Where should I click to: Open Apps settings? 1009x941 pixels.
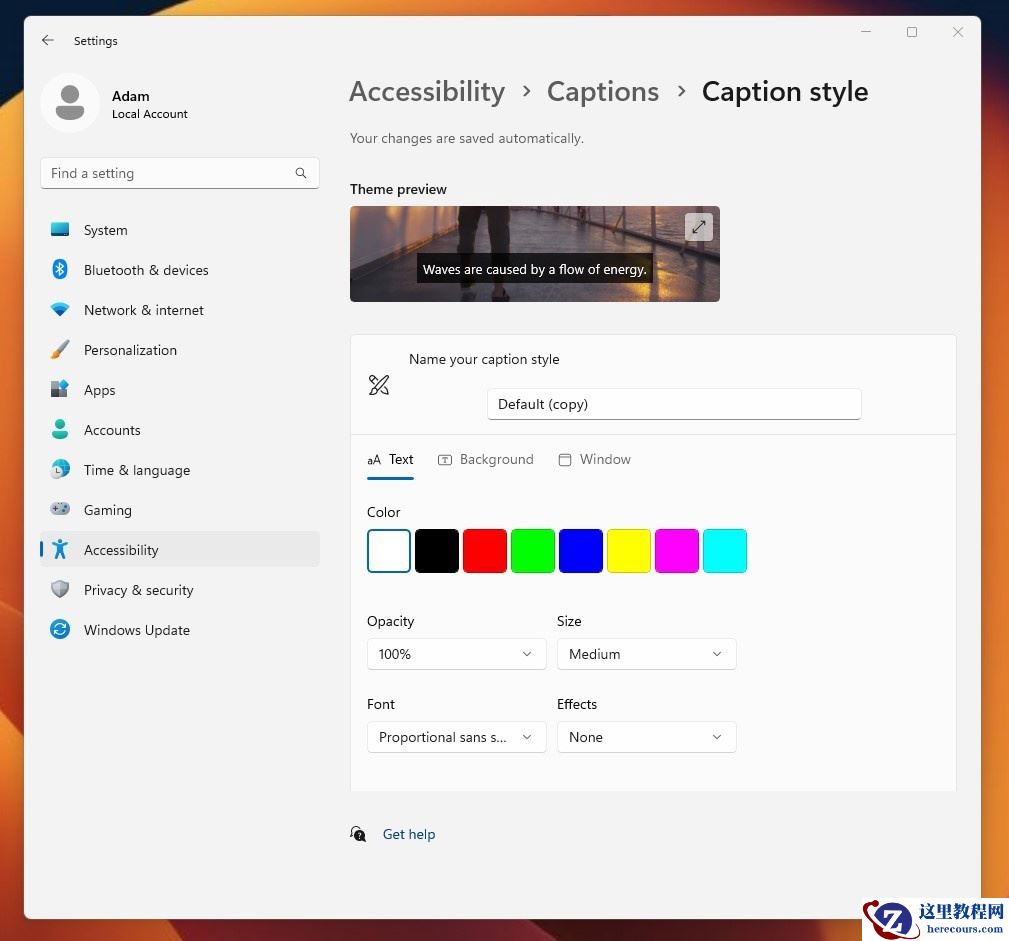pyautogui.click(x=99, y=390)
